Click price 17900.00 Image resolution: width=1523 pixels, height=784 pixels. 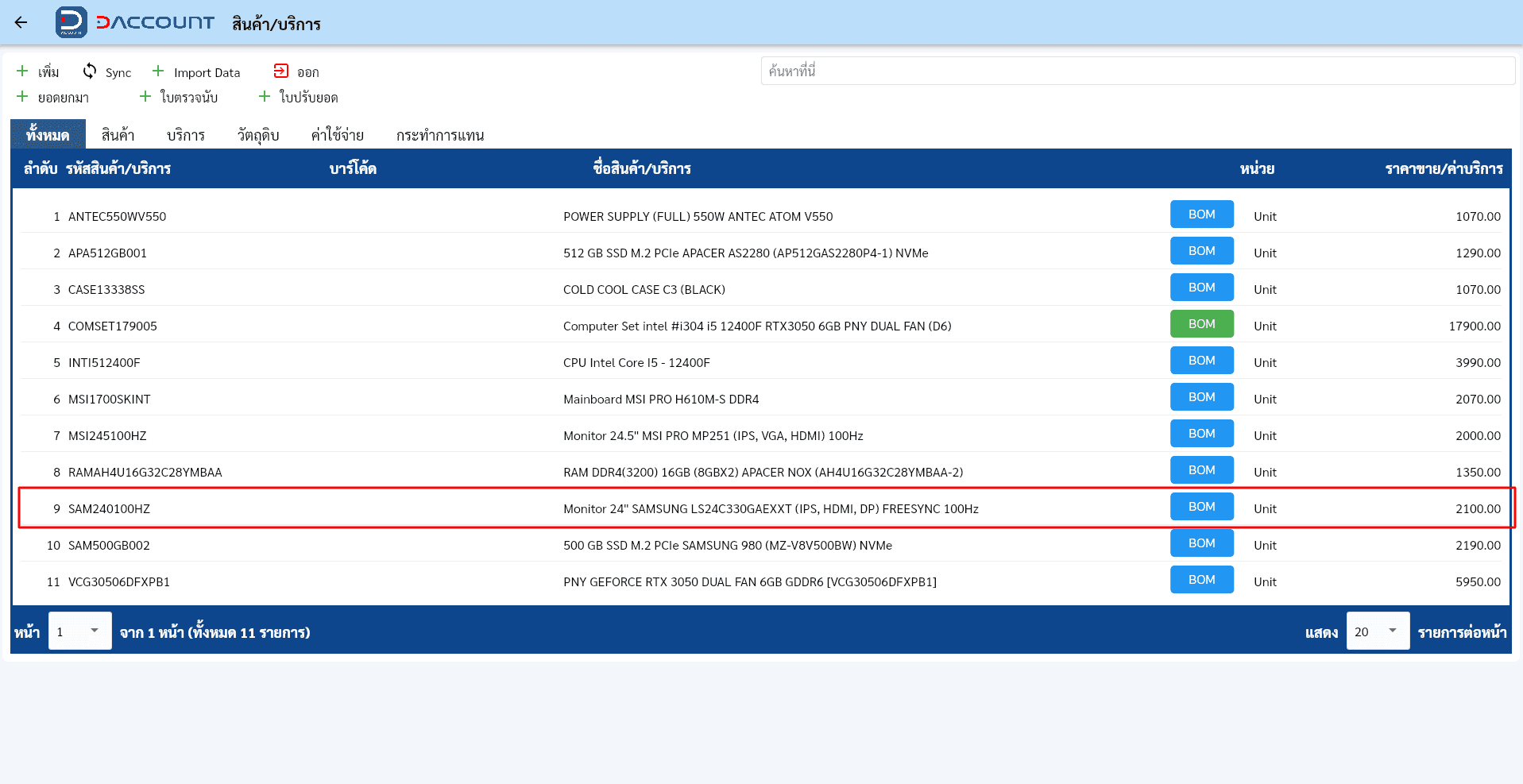1475,326
